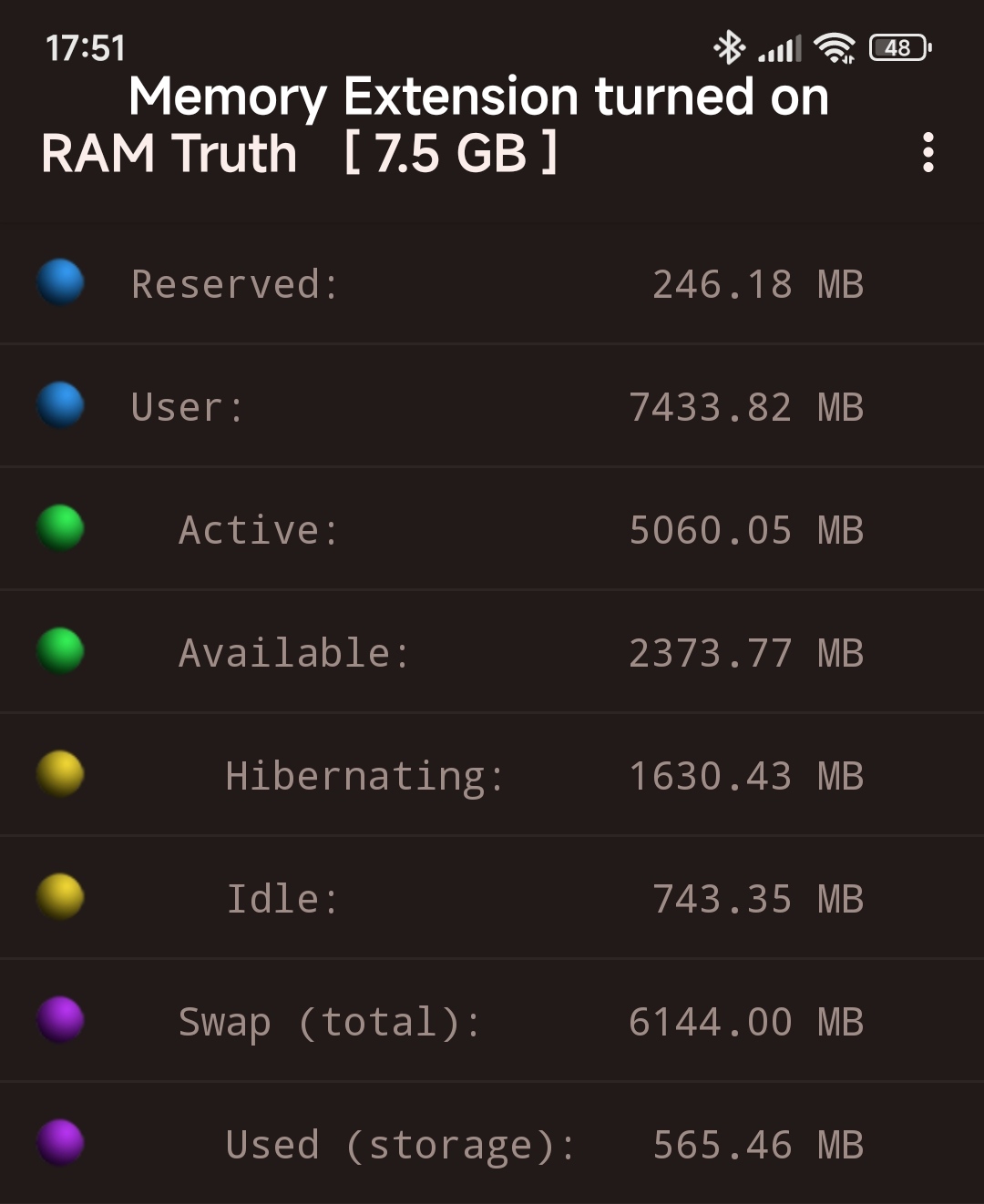Viewport: 984px width, 1204px height.
Task: Tap the green dot beside Active
Action: [x=60, y=527]
